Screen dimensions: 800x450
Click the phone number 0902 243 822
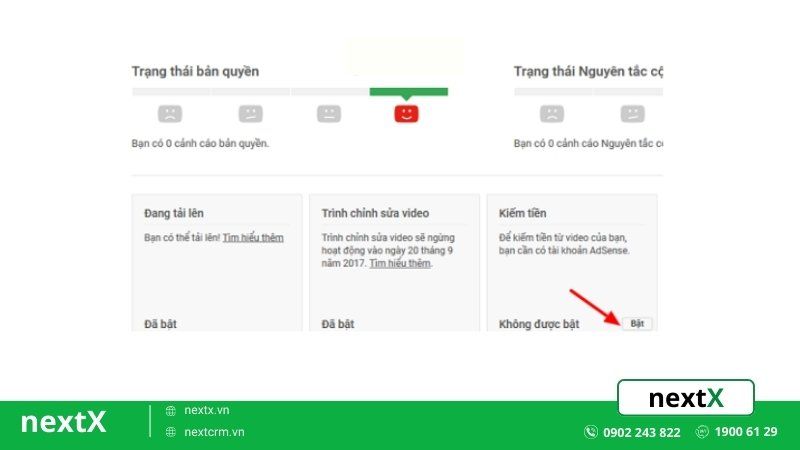click(642, 433)
